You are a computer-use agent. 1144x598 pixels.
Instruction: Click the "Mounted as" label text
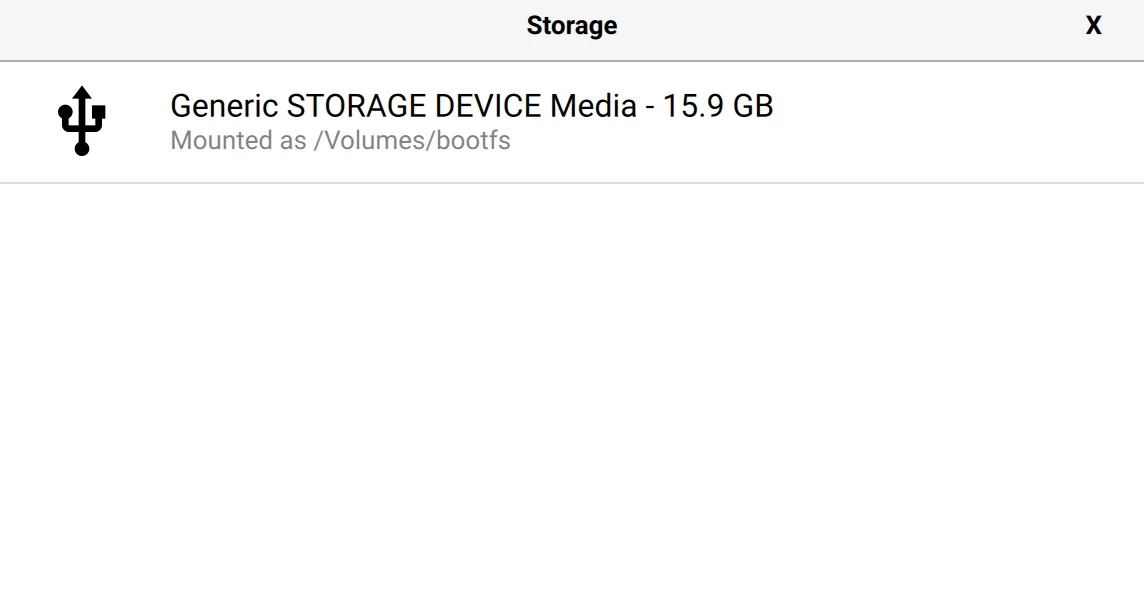239,141
